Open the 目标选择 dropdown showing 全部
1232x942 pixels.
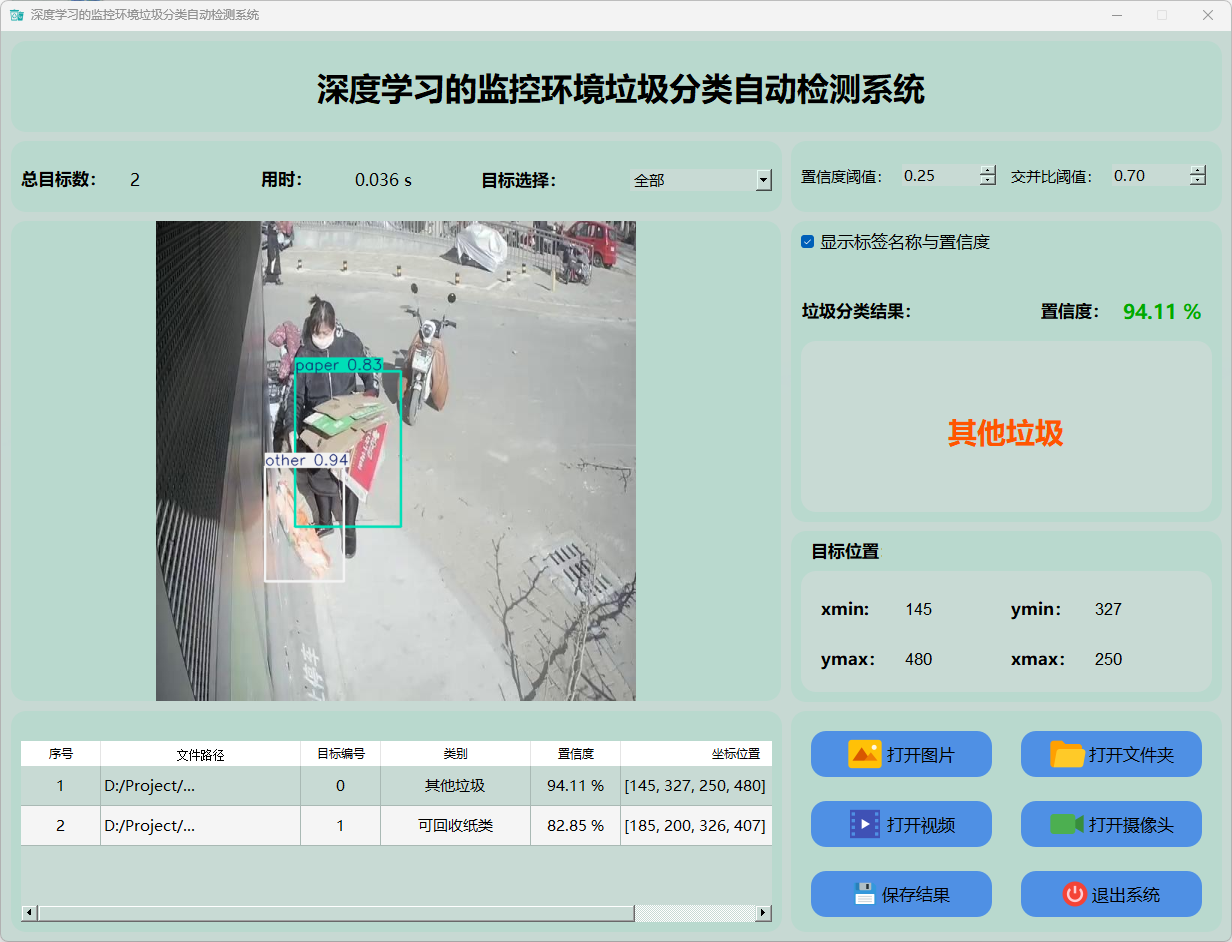click(x=763, y=180)
